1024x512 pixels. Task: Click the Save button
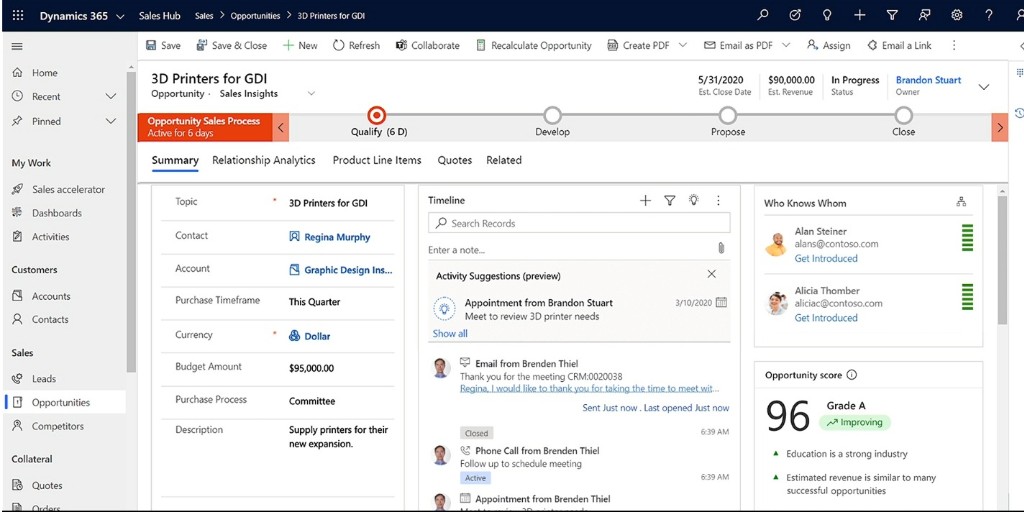(163, 46)
